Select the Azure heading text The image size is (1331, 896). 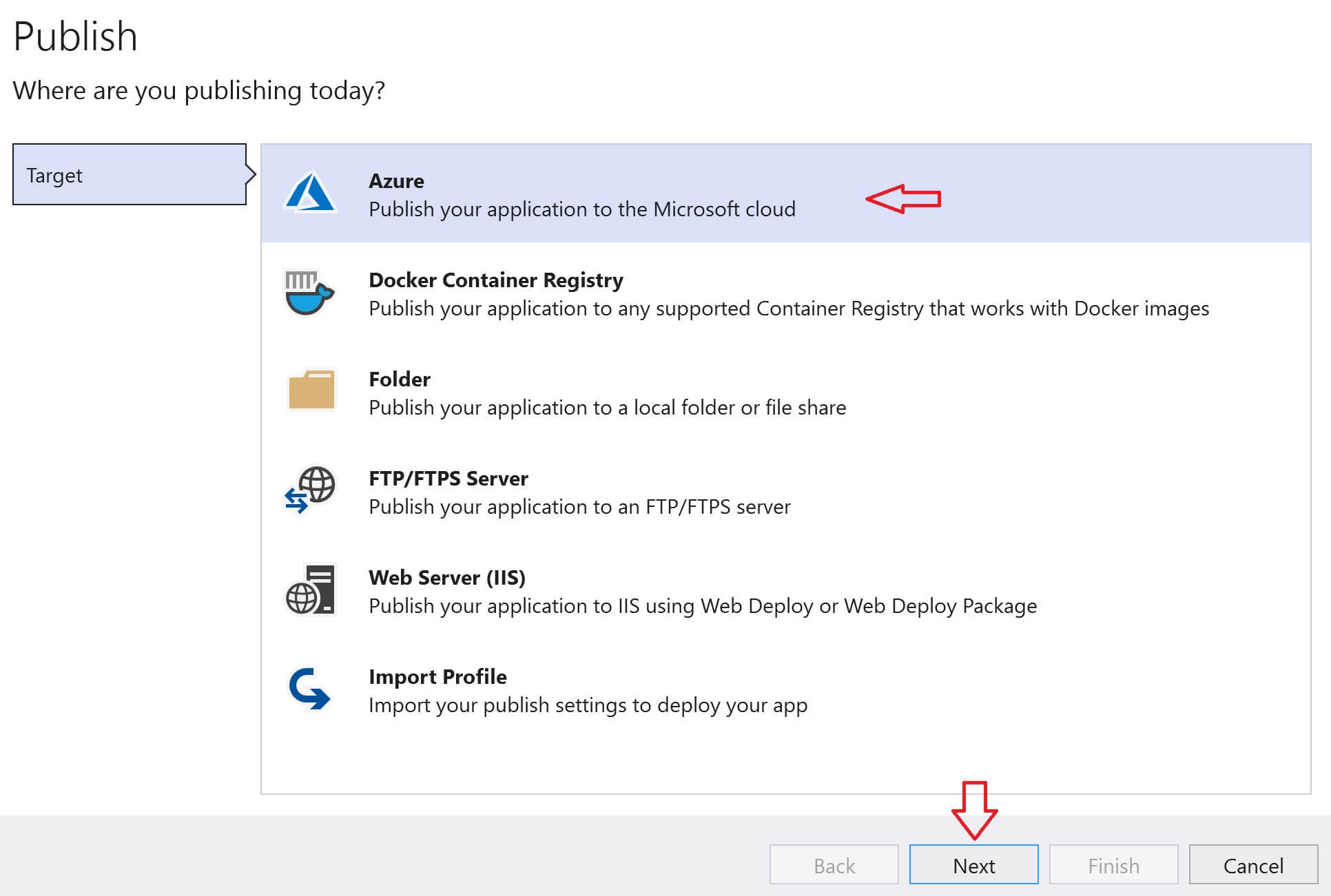[x=396, y=181]
